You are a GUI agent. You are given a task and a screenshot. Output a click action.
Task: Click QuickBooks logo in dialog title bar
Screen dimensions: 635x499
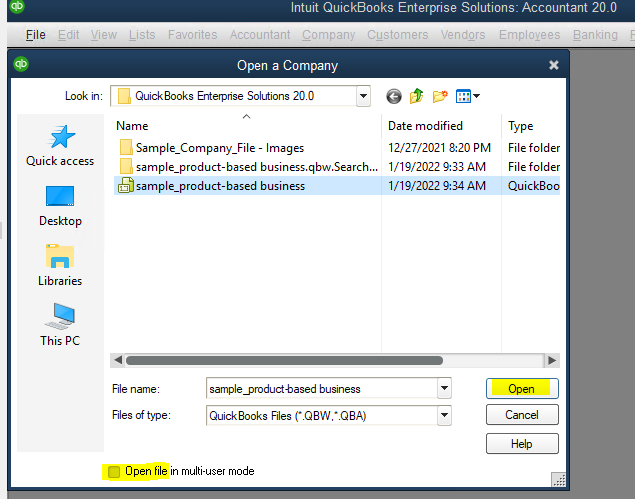(x=21, y=64)
